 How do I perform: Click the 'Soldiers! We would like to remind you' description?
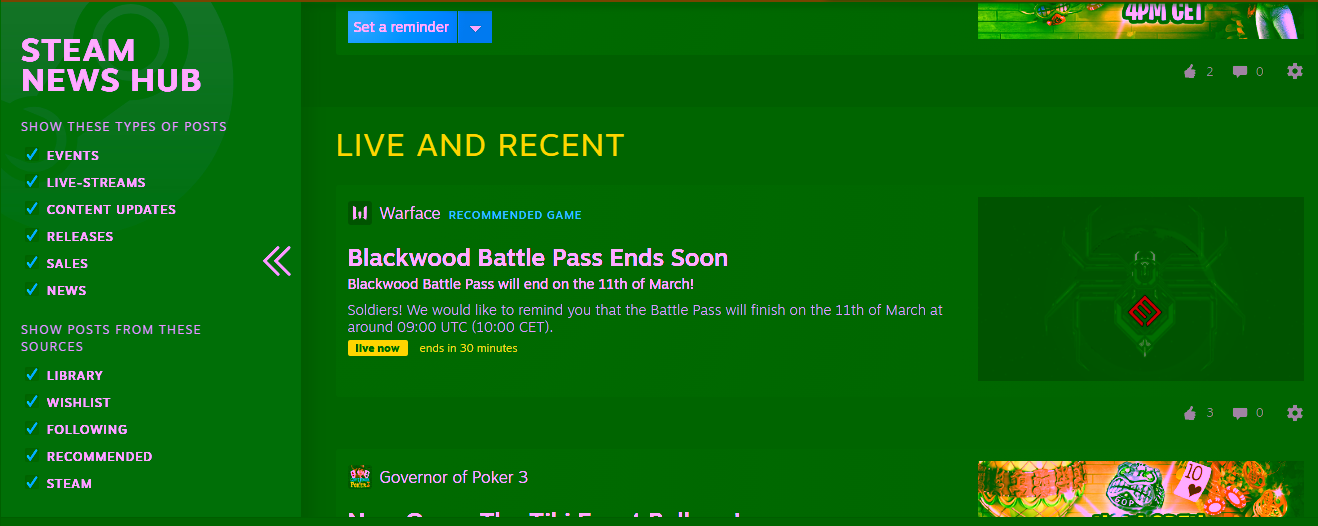pos(645,319)
